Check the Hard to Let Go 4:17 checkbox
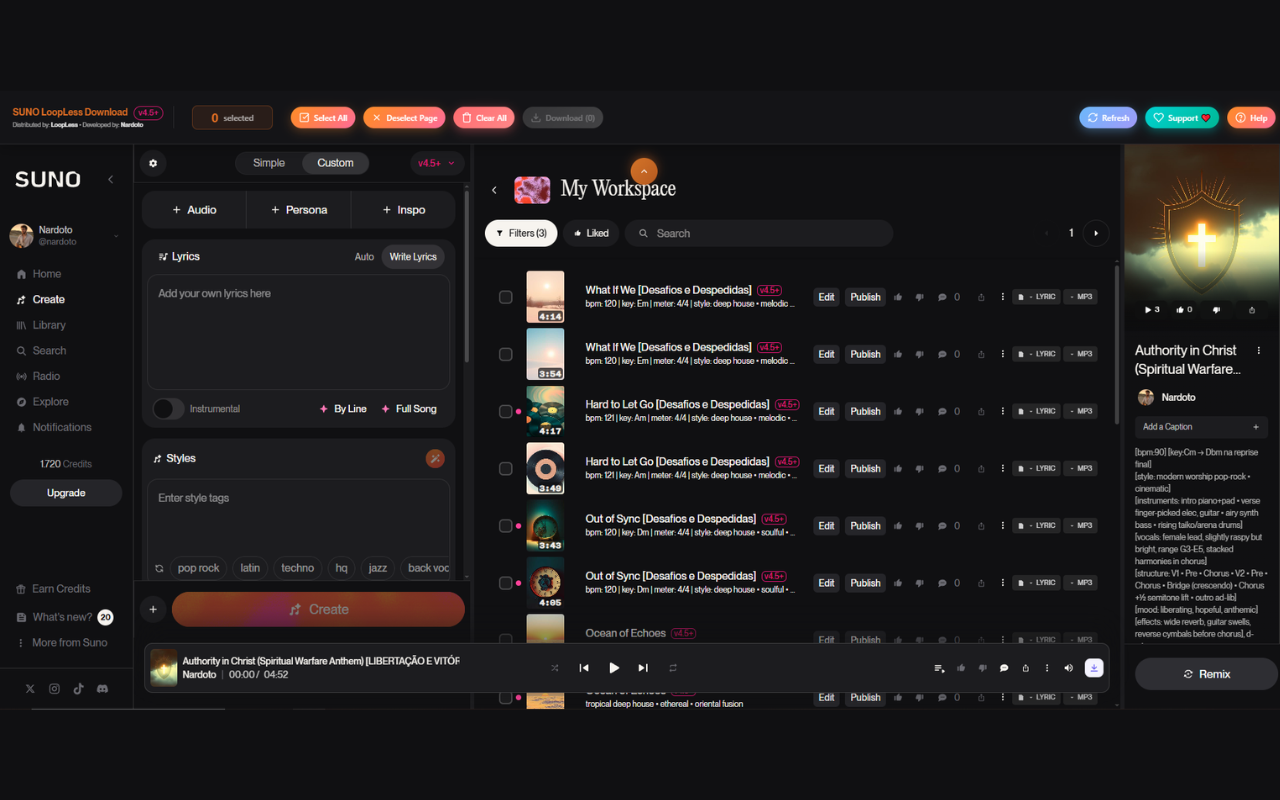Screen dimensions: 1280x800 [506, 411]
